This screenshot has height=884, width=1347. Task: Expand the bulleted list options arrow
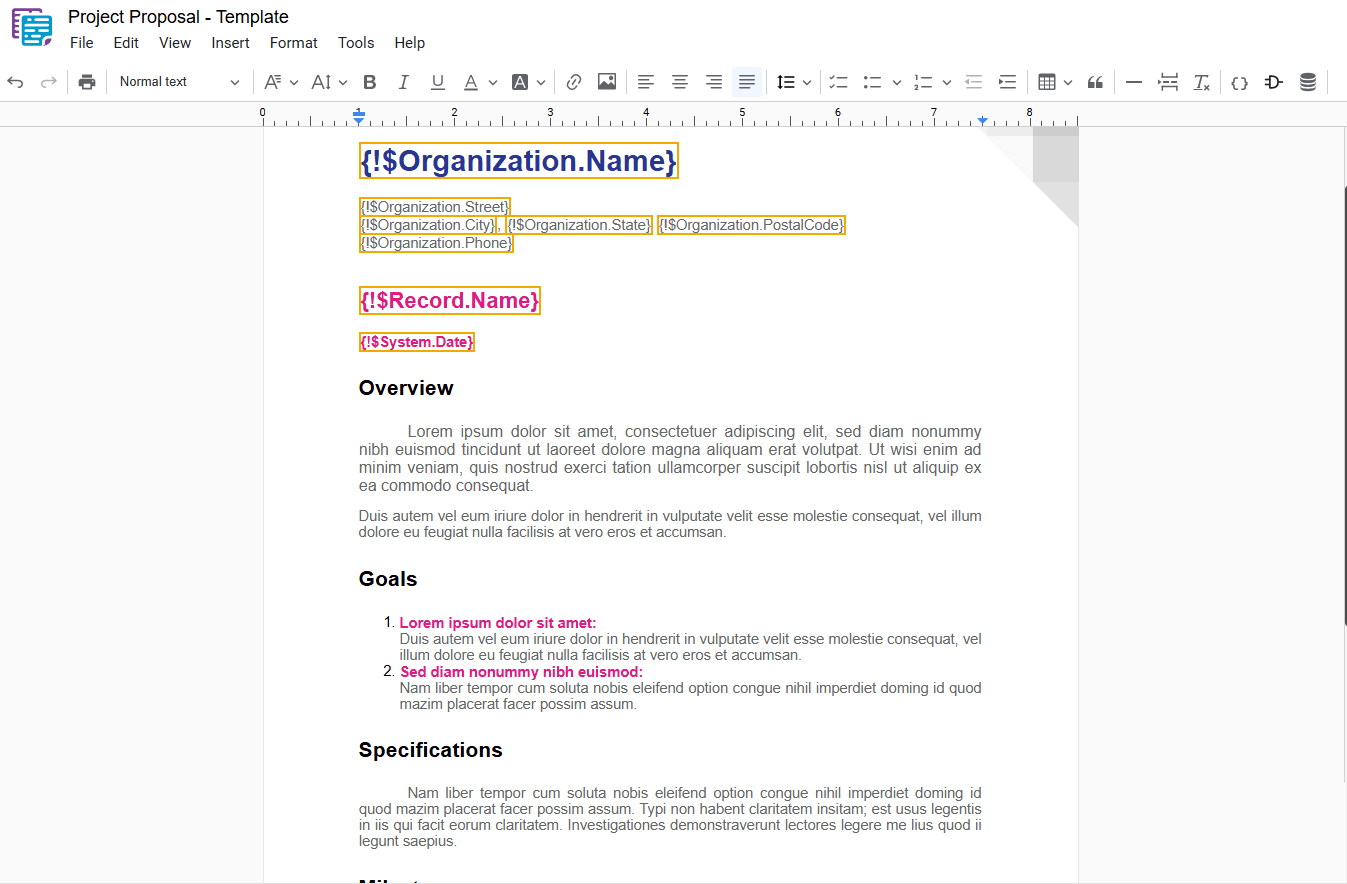[897, 82]
